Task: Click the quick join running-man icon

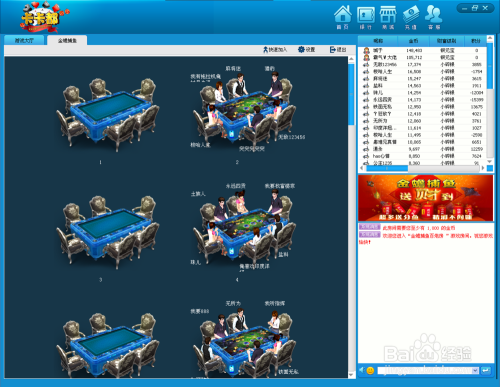Action: point(265,50)
